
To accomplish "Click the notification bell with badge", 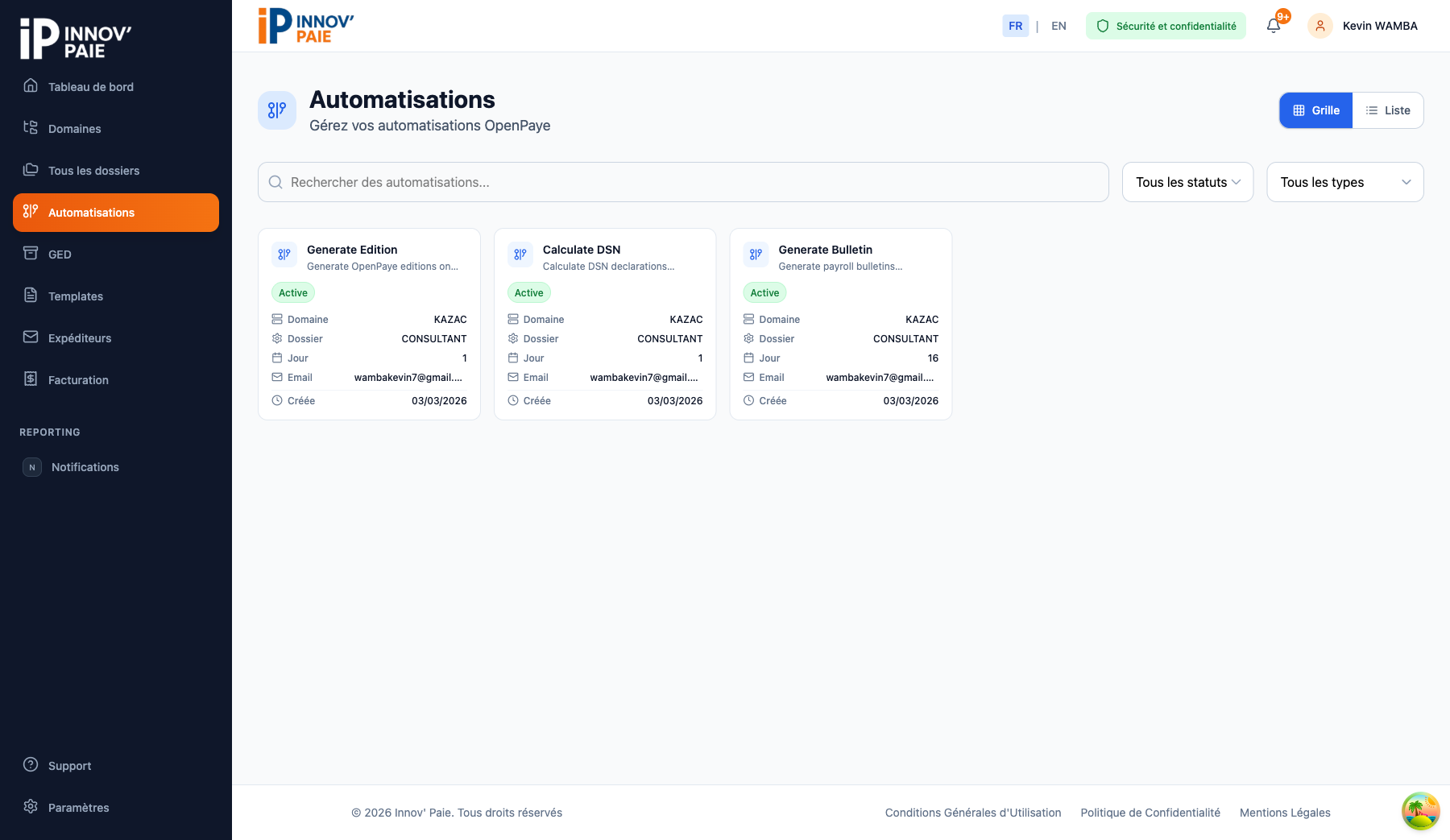I will [x=1273, y=25].
